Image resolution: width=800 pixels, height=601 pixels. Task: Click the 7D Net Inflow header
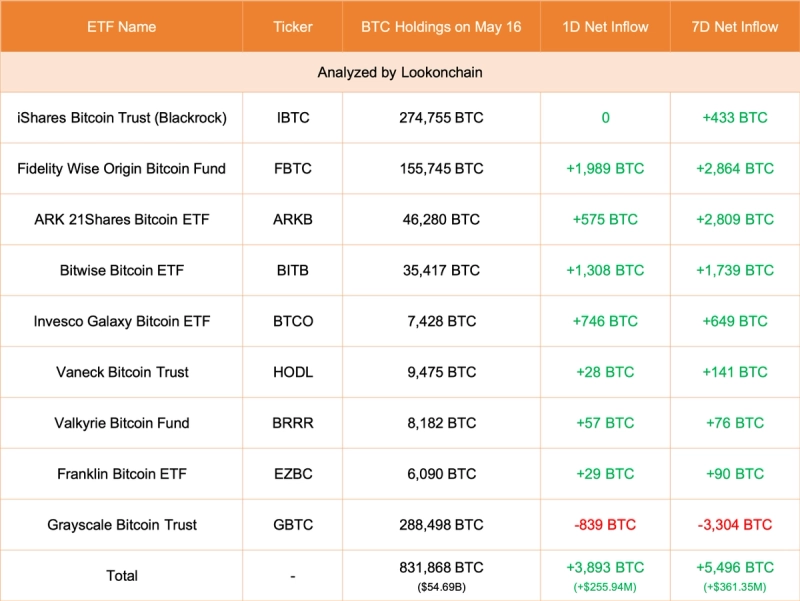(x=735, y=27)
